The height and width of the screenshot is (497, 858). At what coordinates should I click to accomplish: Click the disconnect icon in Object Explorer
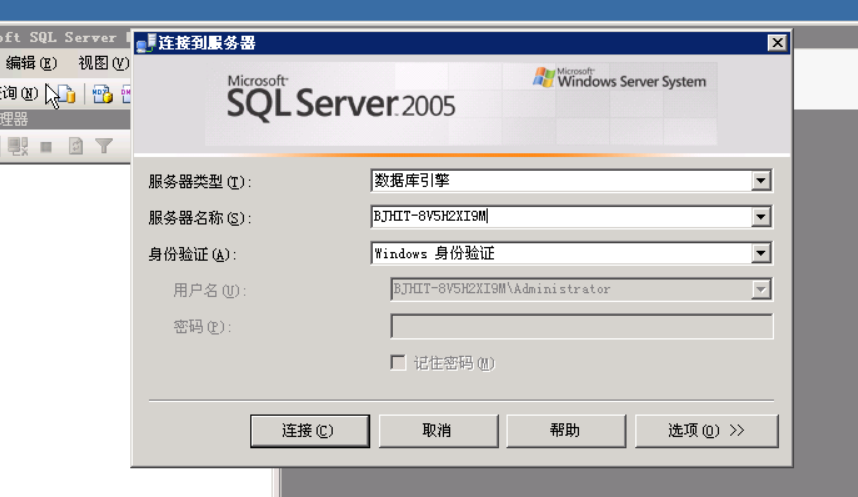click(x=18, y=146)
